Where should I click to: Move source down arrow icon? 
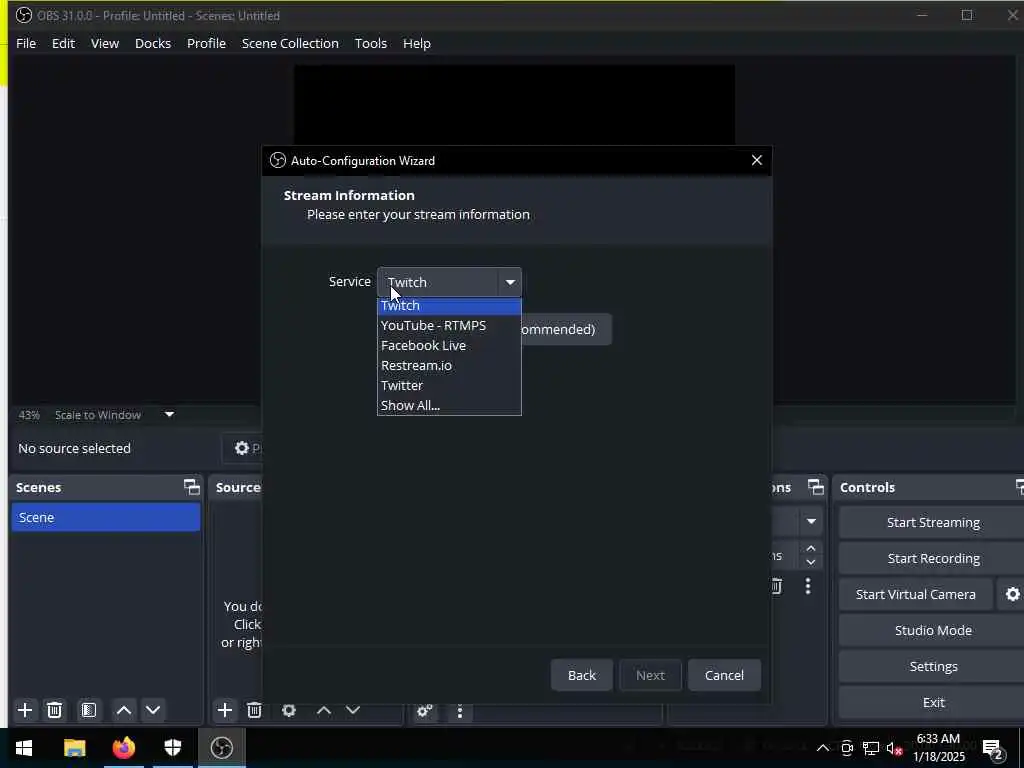(353, 710)
